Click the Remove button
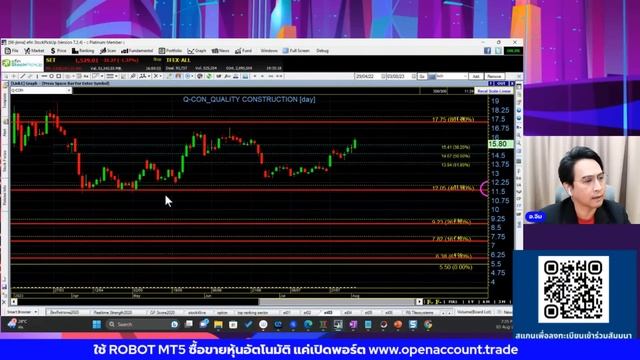 (494, 76)
